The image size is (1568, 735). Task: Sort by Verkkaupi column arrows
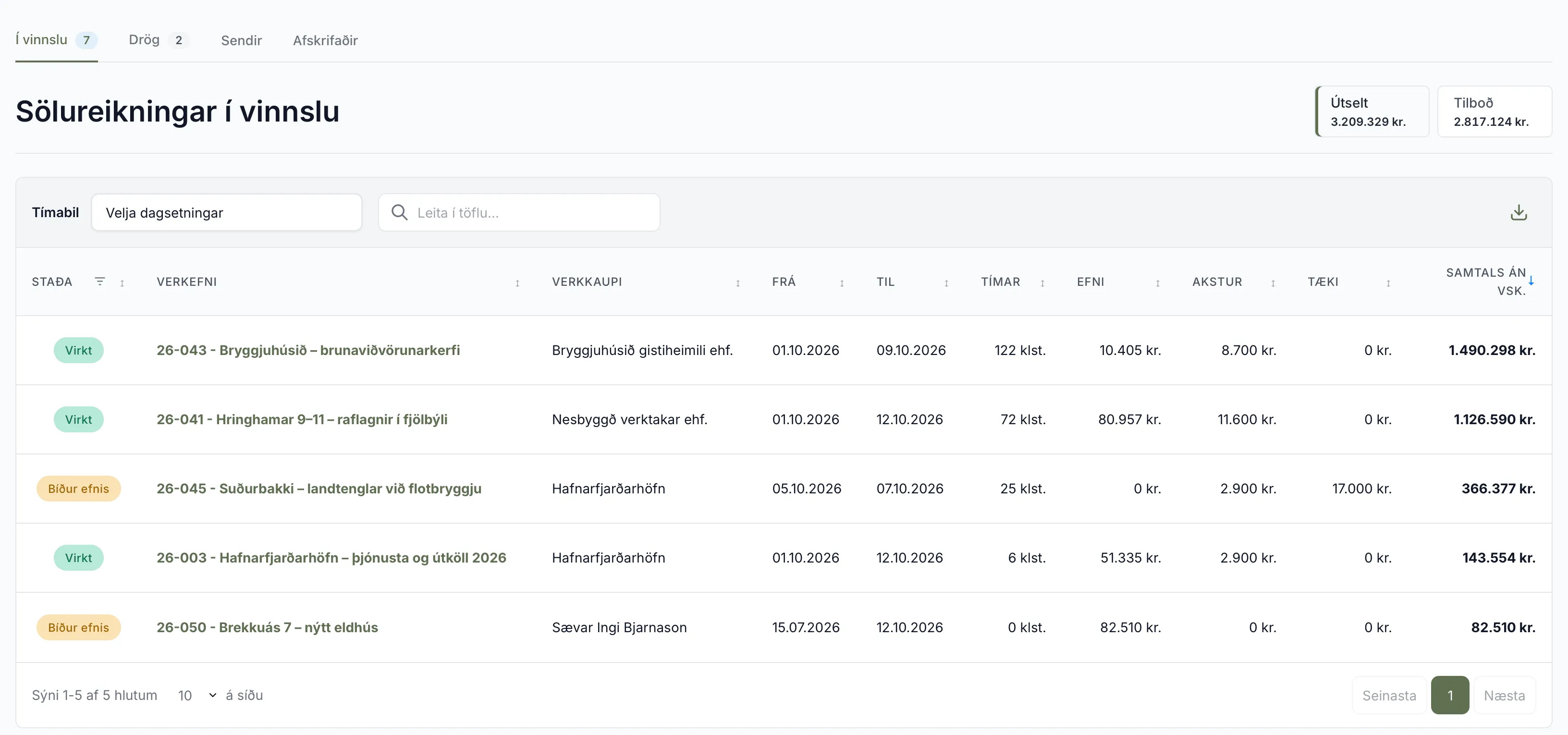click(x=738, y=283)
